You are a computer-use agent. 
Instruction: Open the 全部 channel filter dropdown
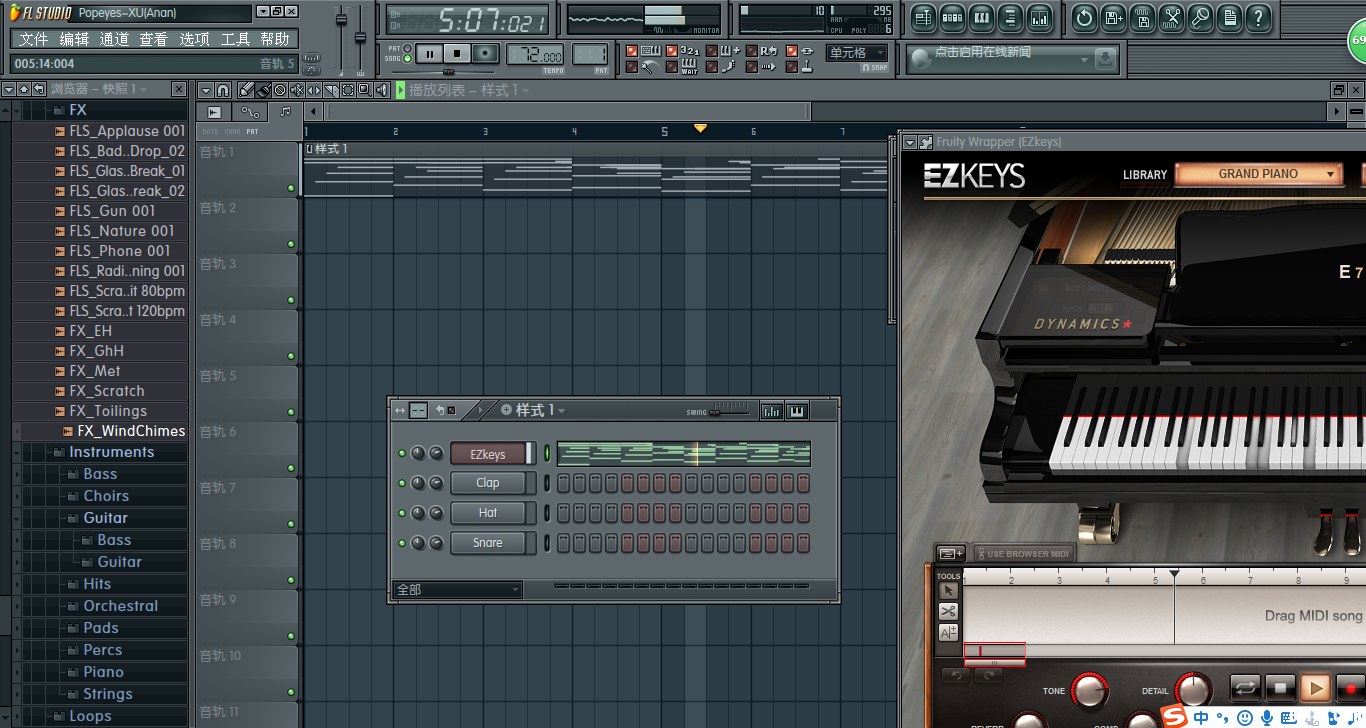458,590
